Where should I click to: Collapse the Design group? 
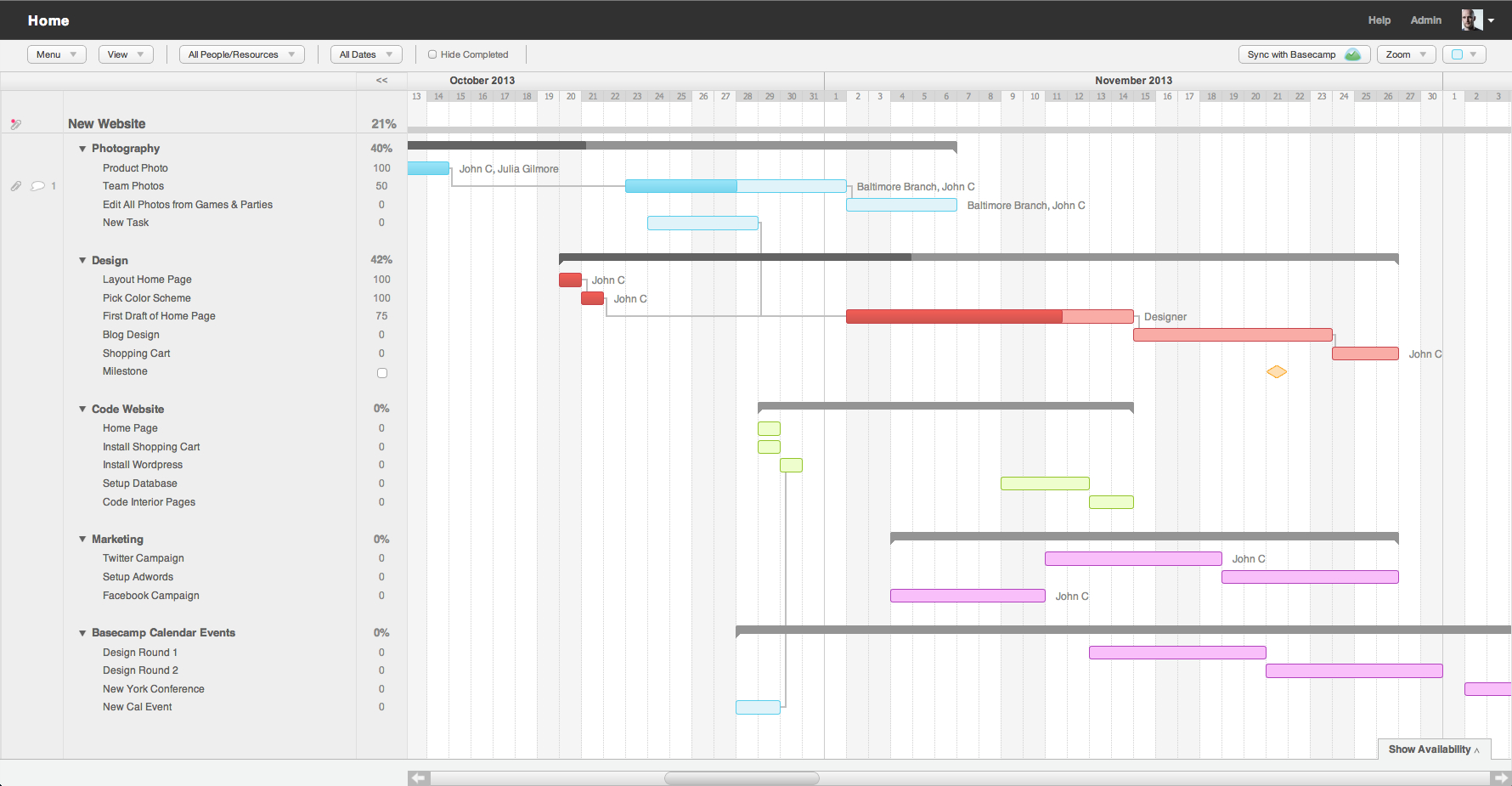82,261
